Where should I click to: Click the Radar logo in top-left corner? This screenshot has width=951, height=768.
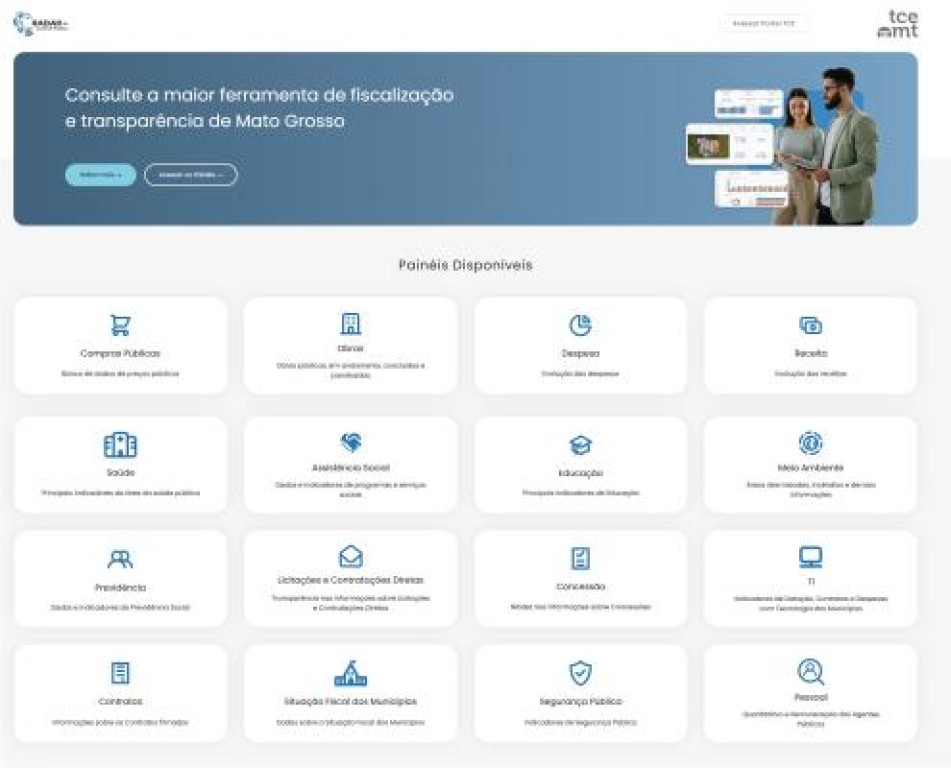tap(42, 24)
